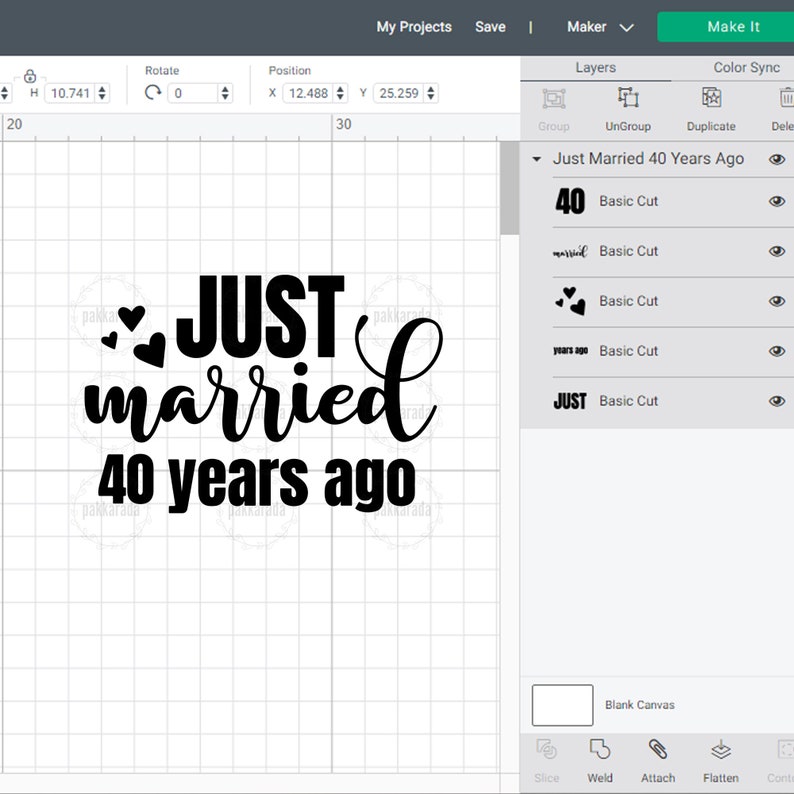
Task: Hide the '40' Basic Cut layer
Action: [777, 201]
